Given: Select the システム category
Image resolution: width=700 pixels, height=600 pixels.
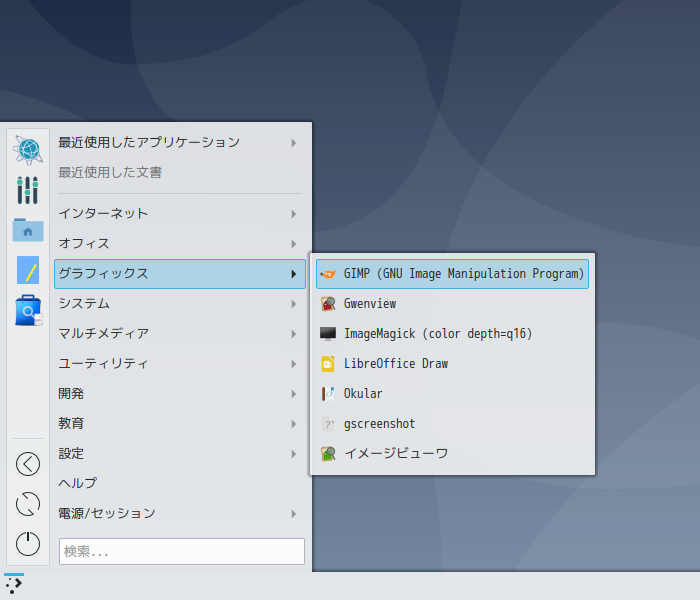Looking at the screenshot, I should [180, 304].
